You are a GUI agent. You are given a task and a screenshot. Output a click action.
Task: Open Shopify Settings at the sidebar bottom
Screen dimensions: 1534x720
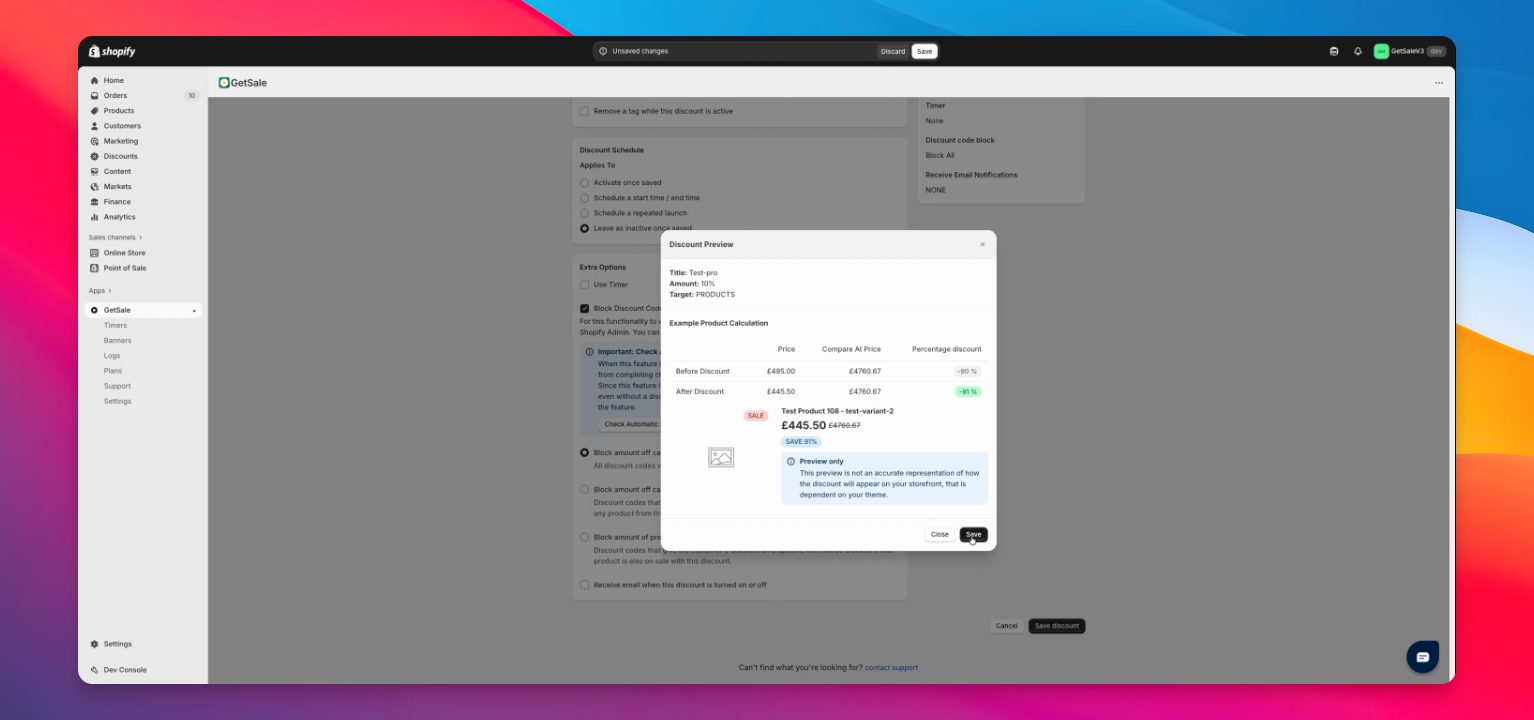117,644
